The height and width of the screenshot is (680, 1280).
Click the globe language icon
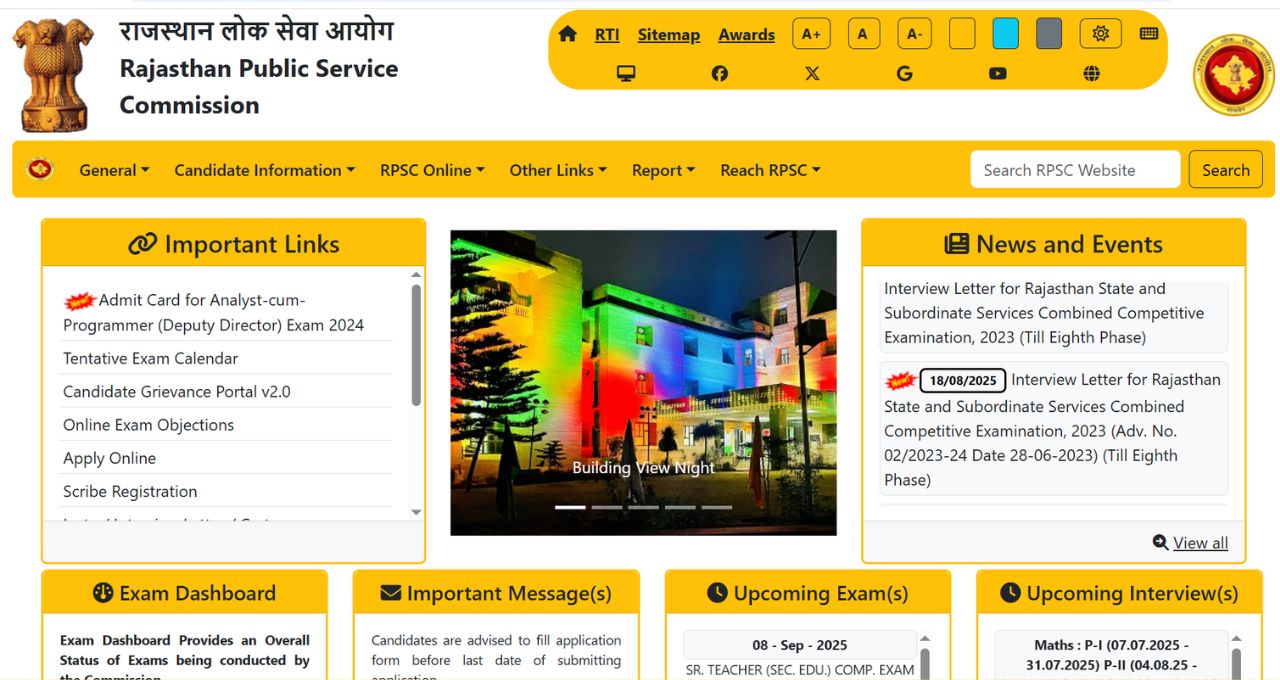coord(1091,73)
